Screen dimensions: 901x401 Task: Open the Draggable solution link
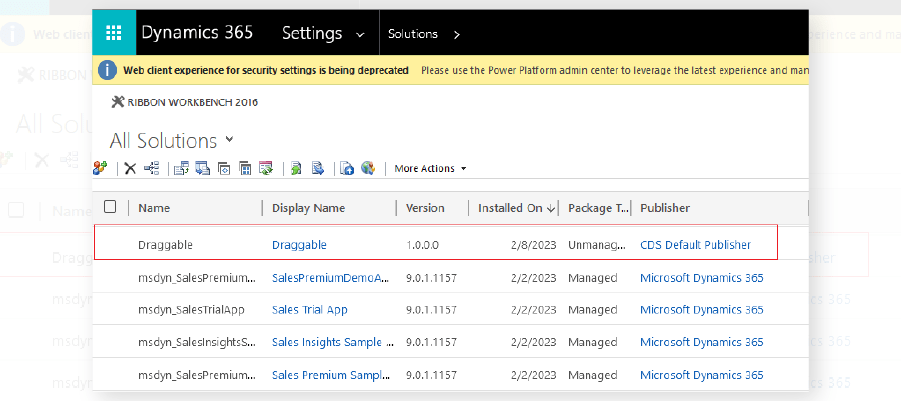[299, 245]
